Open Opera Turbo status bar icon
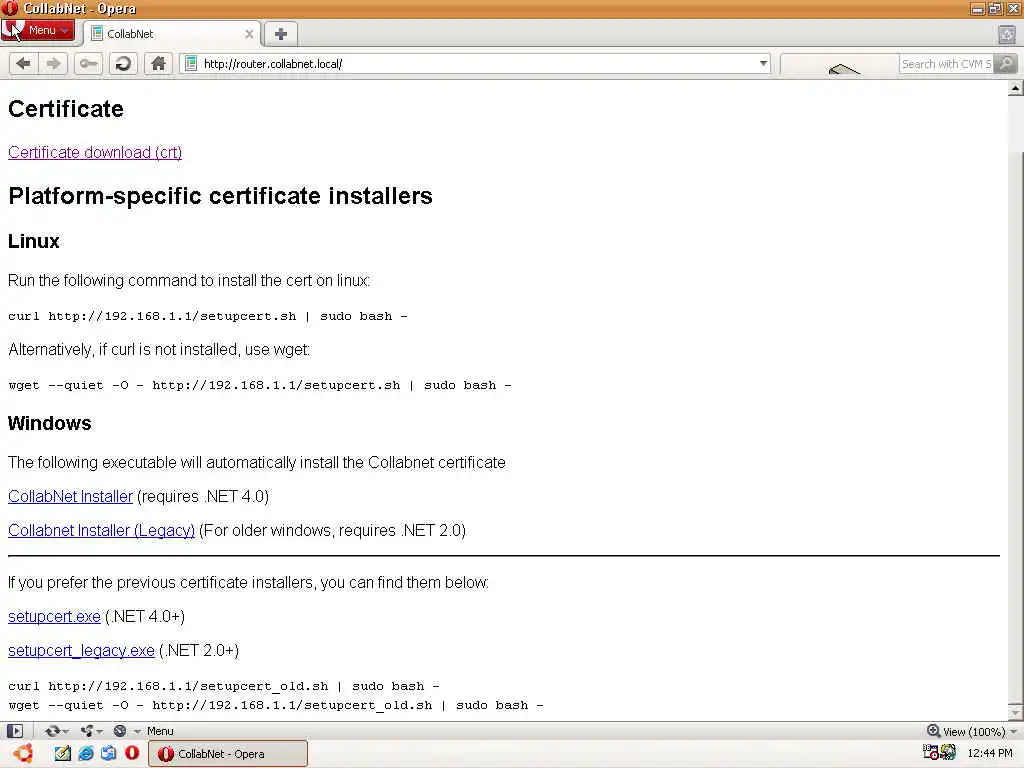1024x768 pixels. click(120, 731)
